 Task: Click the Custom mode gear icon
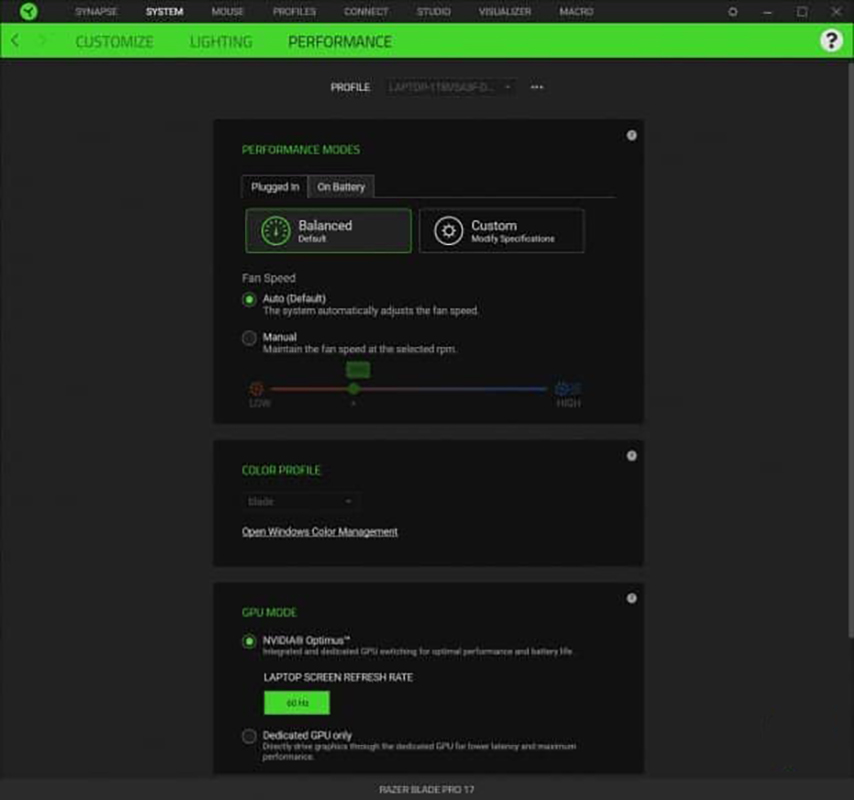tap(448, 231)
